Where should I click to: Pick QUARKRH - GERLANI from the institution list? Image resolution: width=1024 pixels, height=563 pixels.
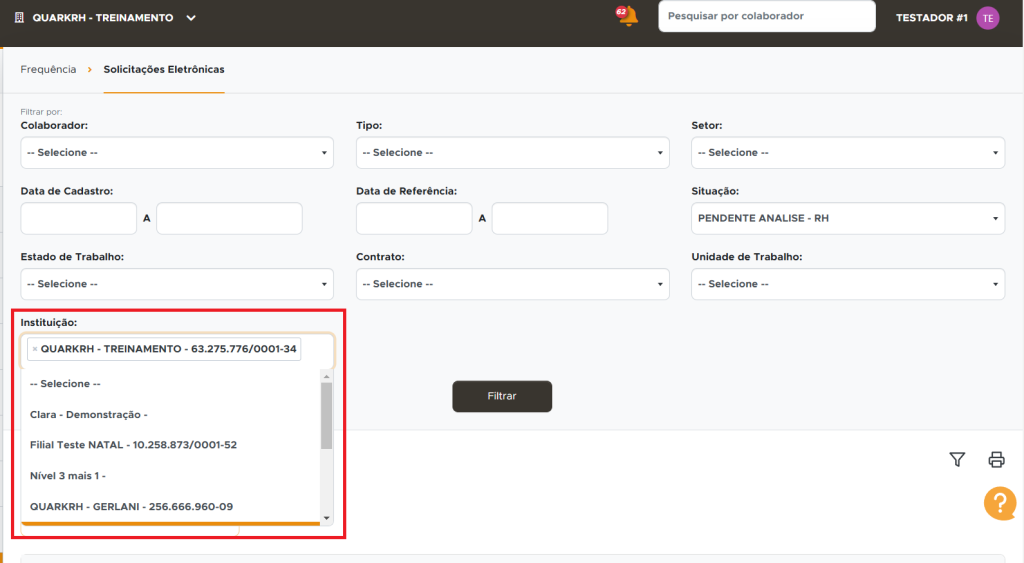131,506
